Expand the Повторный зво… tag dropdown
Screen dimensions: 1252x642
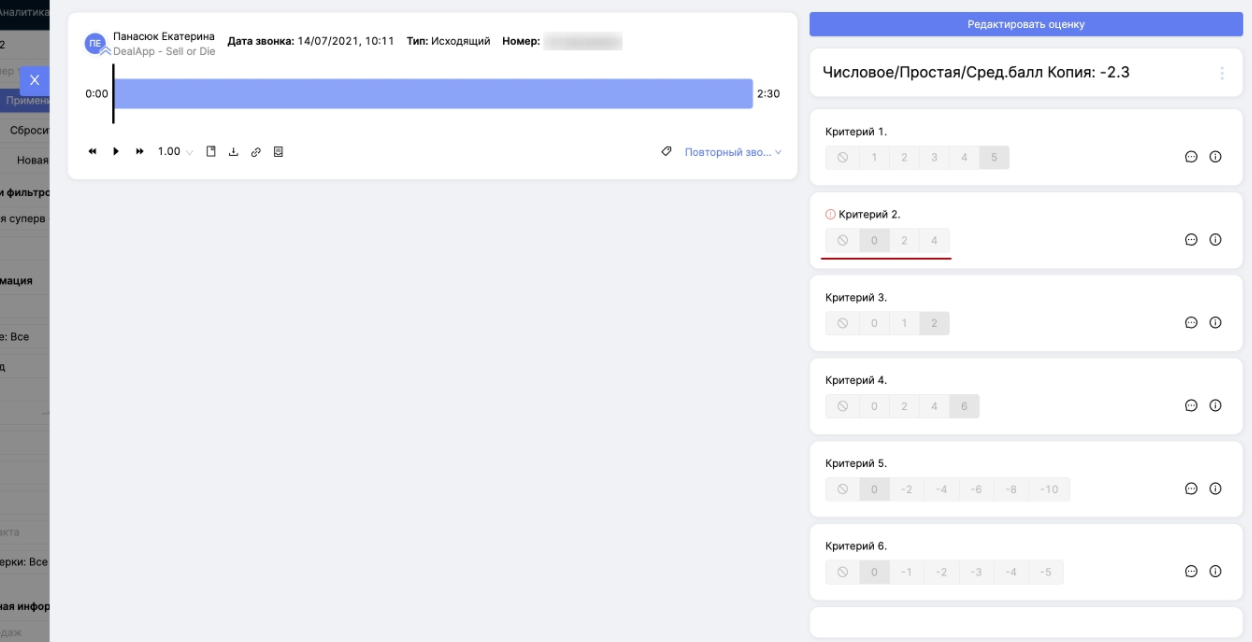pos(733,152)
